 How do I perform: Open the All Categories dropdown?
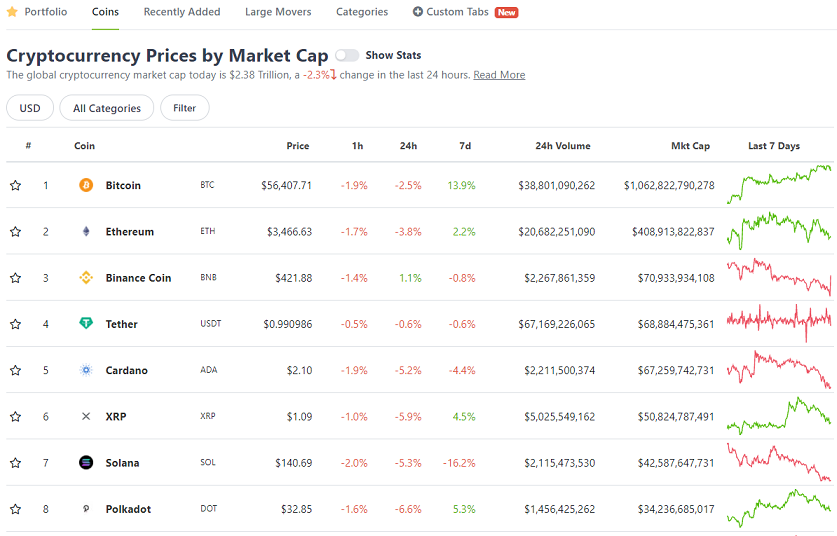tap(107, 108)
